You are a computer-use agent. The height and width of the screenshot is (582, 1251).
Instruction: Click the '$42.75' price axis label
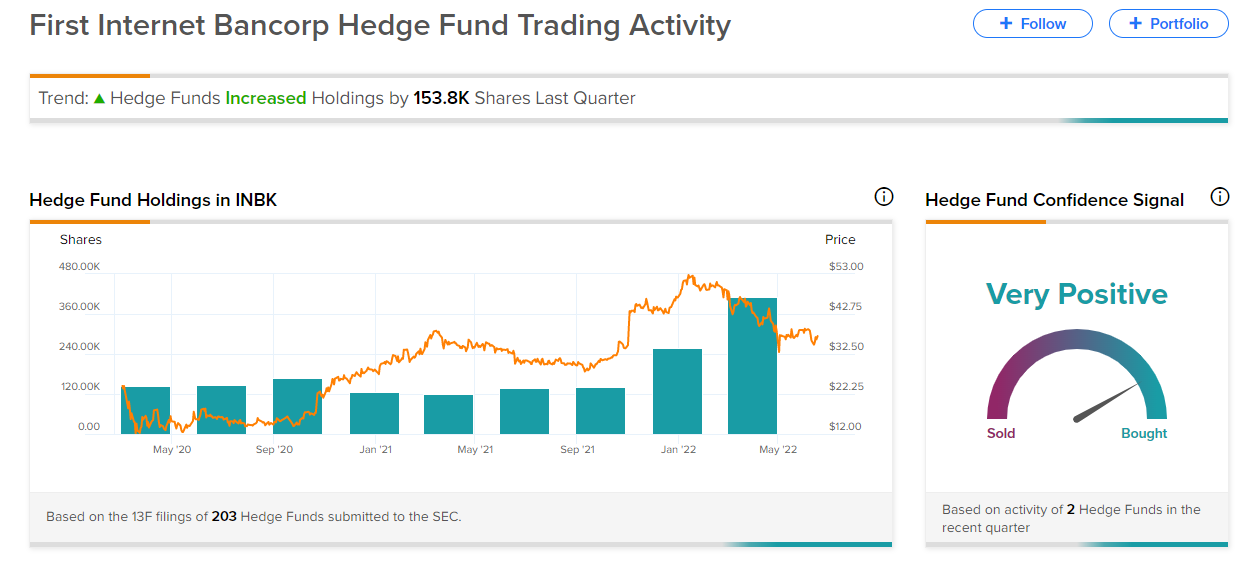(x=846, y=306)
